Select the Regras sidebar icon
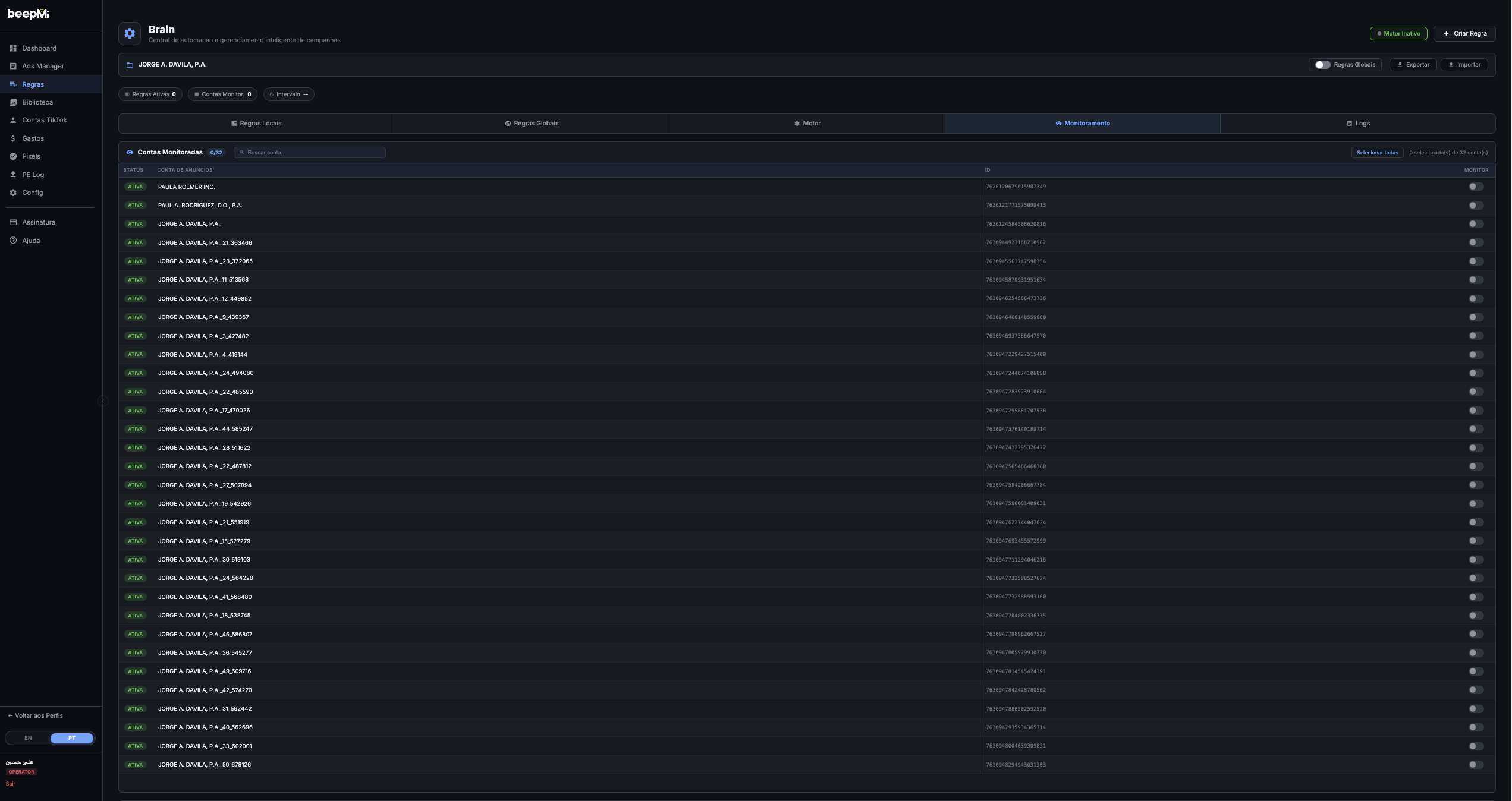This screenshot has width=1512, height=801. click(x=13, y=84)
